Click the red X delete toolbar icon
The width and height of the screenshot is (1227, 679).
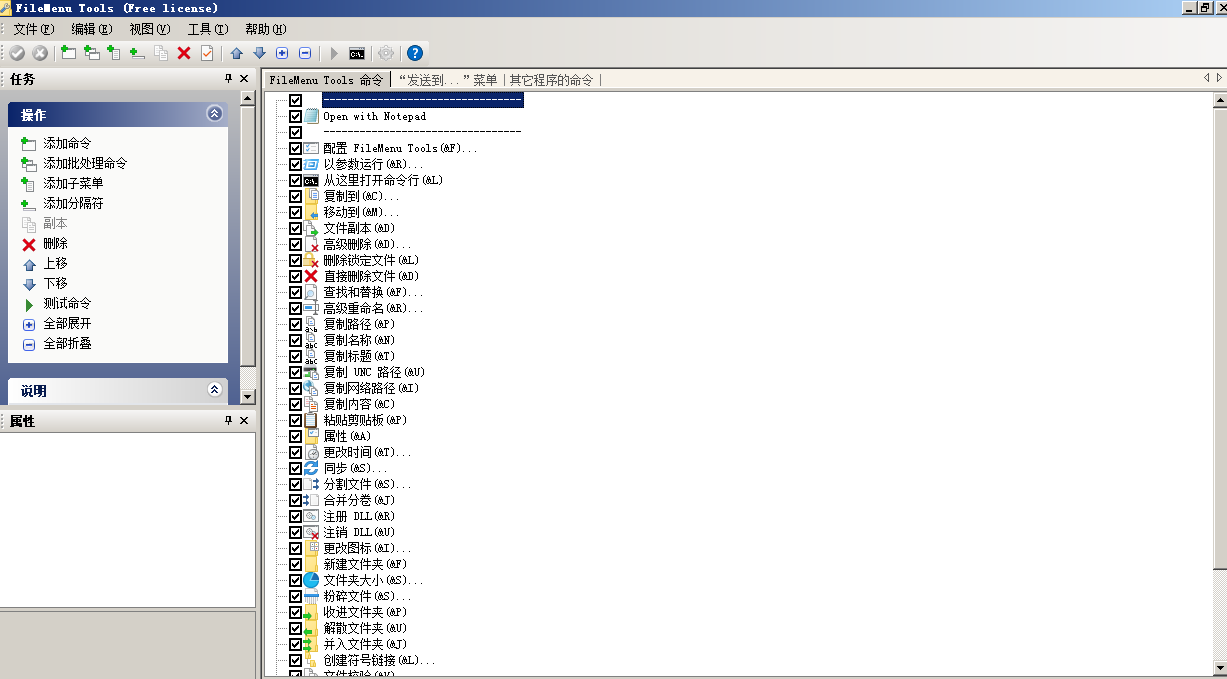coord(184,53)
